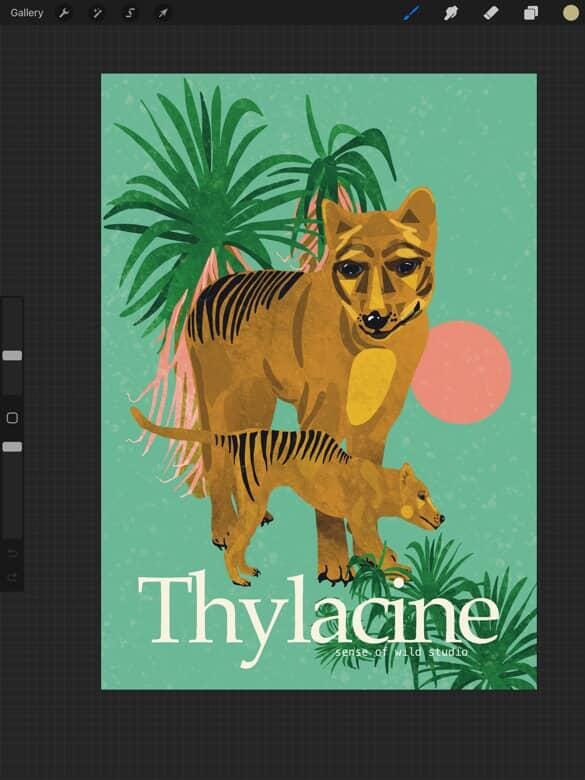The image size is (585, 780).
Task: Open the Actions wrench menu
Action: pyautogui.click(x=64, y=13)
